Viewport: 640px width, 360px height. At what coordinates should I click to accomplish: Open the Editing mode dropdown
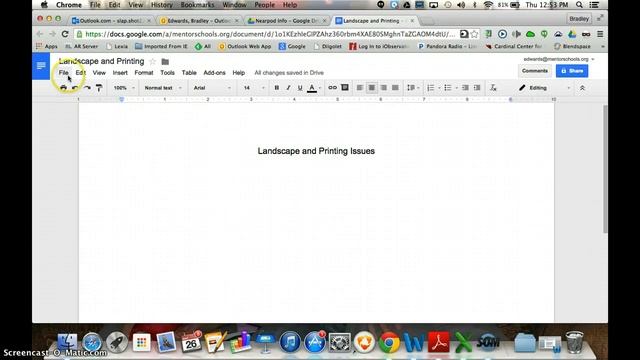click(x=544, y=88)
